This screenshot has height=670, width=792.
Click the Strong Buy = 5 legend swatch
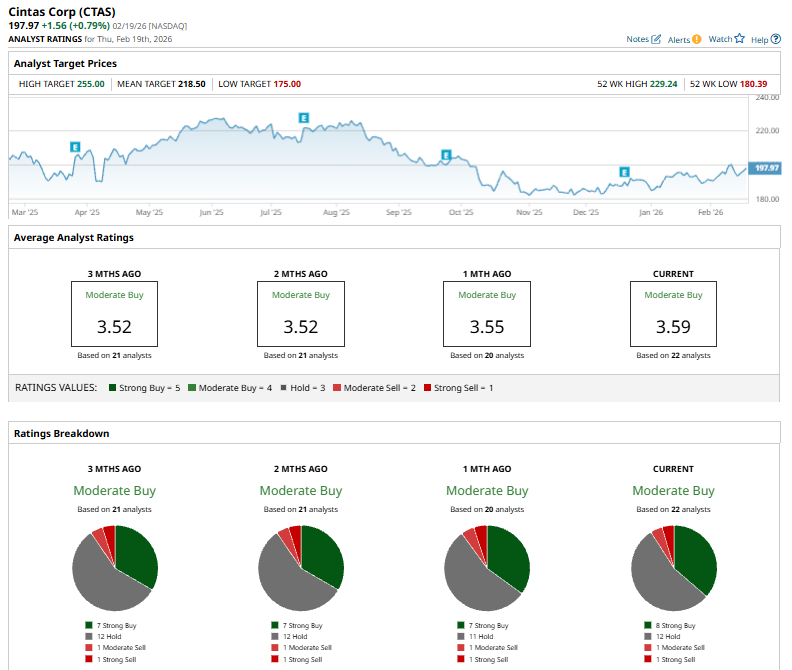click(x=114, y=387)
